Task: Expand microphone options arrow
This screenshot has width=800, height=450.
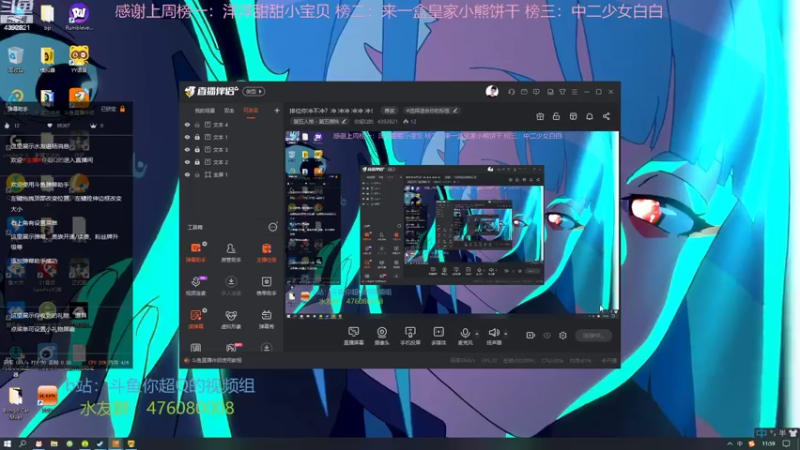Action: (x=477, y=334)
